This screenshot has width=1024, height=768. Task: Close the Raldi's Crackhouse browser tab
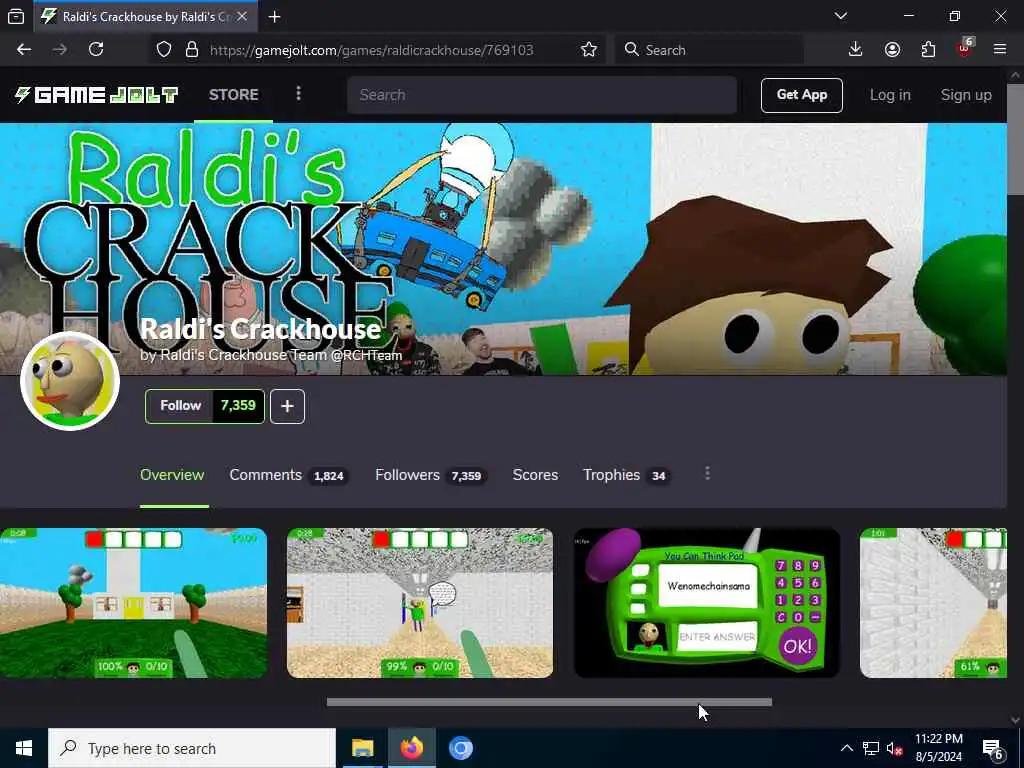(x=242, y=16)
